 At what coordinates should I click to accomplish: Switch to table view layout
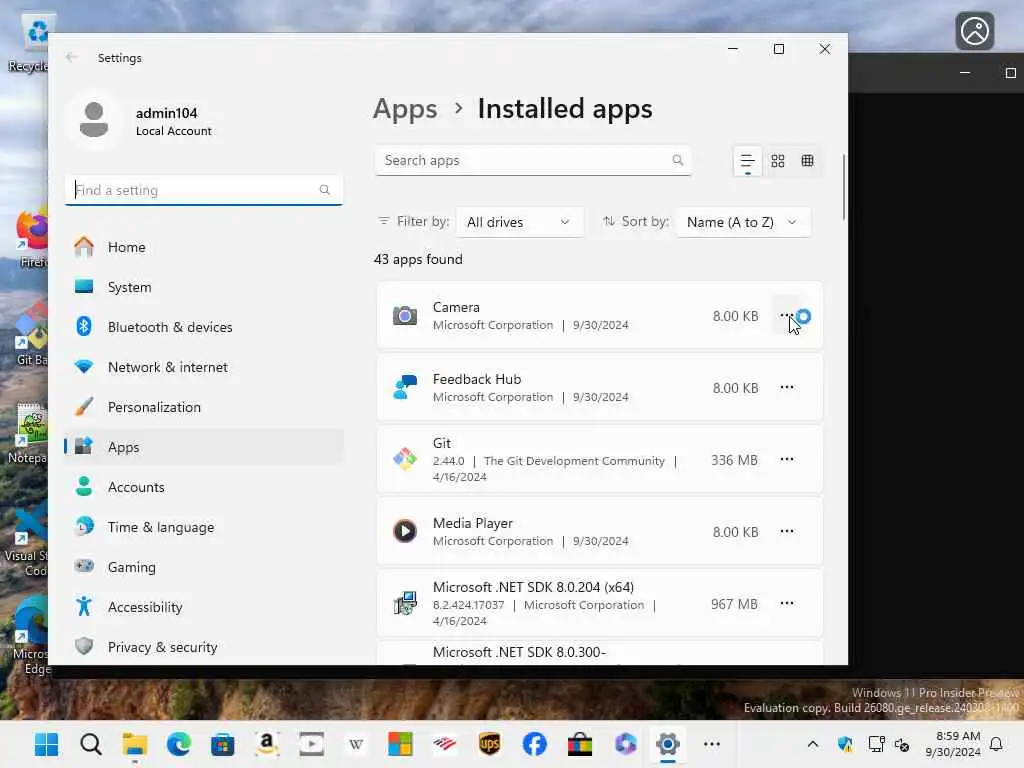[x=807, y=161]
